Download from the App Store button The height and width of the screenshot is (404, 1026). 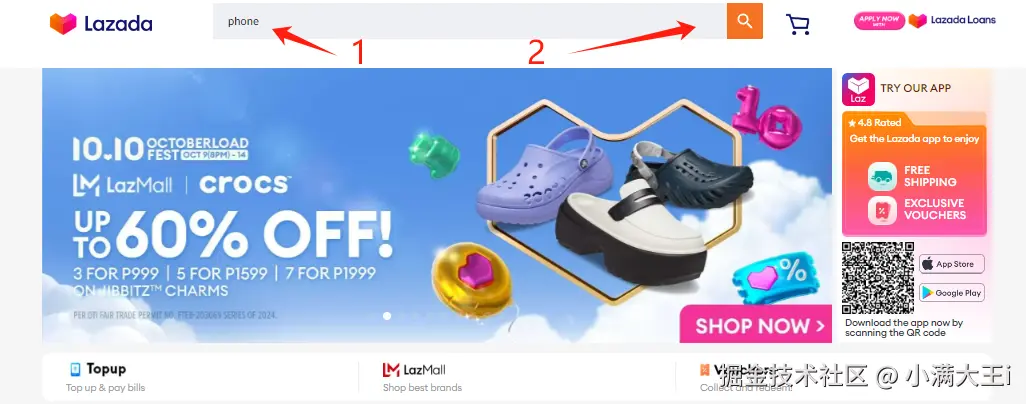tap(952, 265)
